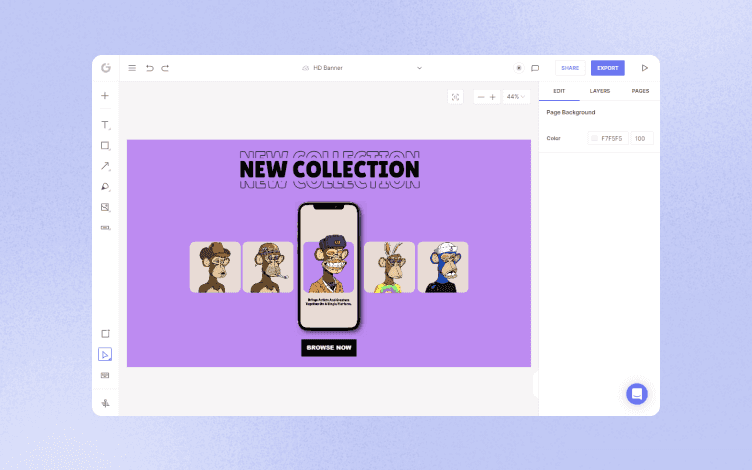This screenshot has width=752, height=470.
Task: Click the cloud save icon near HD Banner
Action: click(305, 68)
